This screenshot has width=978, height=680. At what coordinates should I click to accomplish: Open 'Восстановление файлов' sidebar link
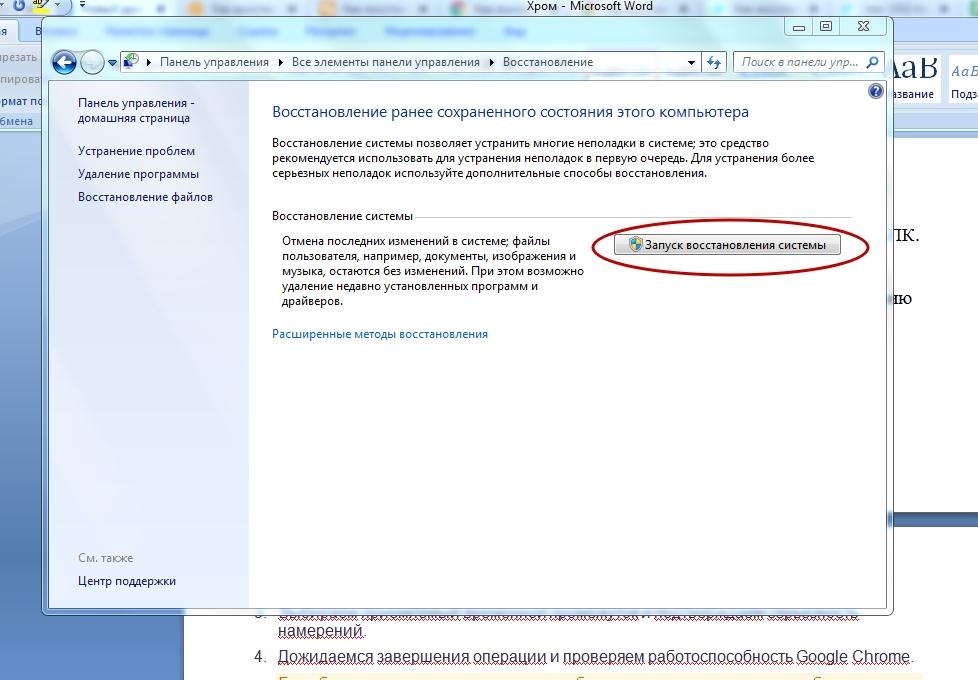(145, 197)
